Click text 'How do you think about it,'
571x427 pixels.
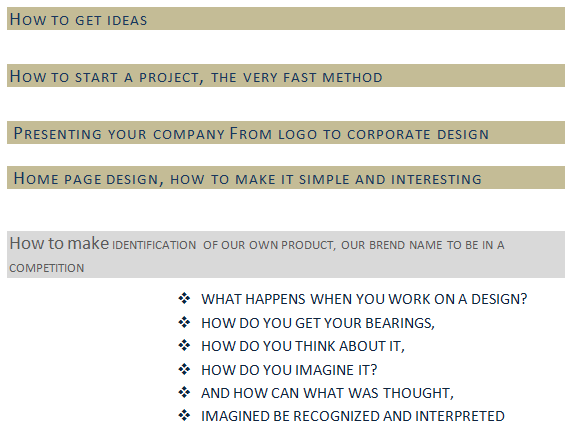point(303,346)
